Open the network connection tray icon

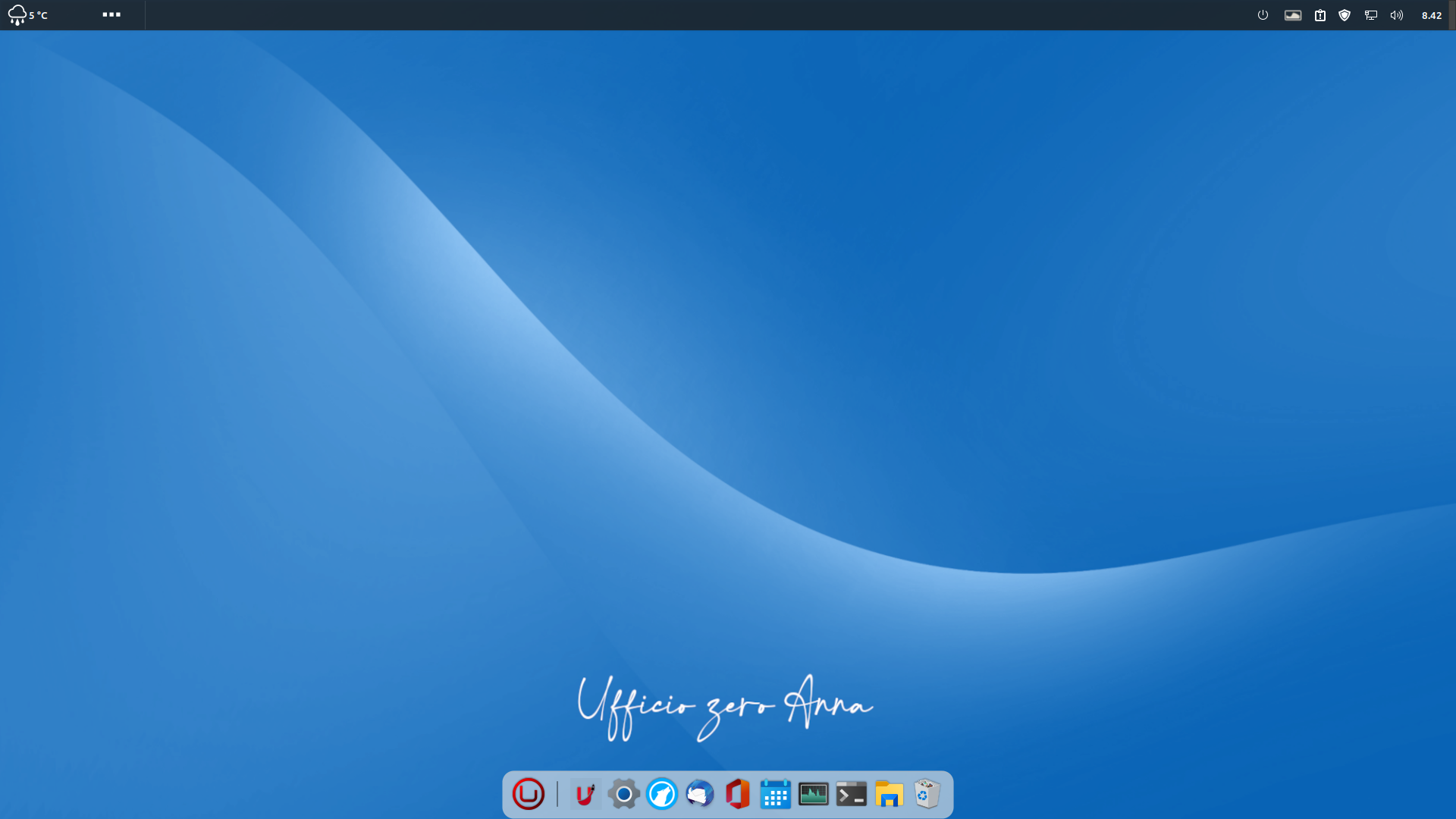click(x=1371, y=15)
